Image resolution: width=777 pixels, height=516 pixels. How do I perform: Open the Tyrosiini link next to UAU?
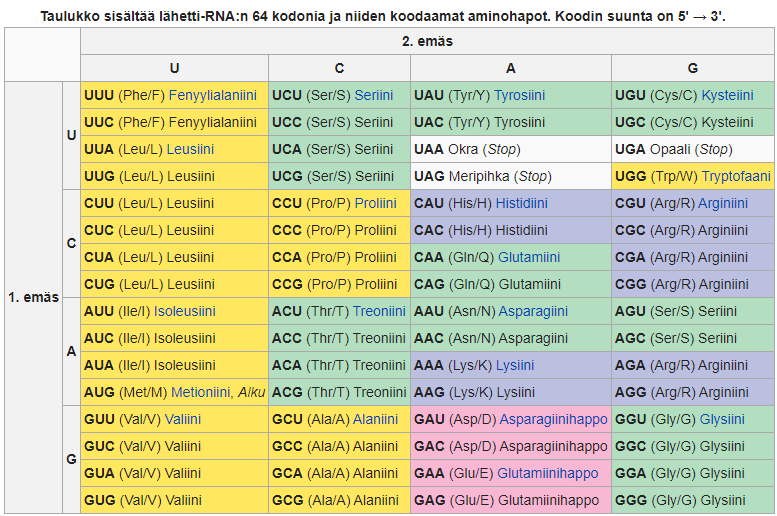coord(519,95)
